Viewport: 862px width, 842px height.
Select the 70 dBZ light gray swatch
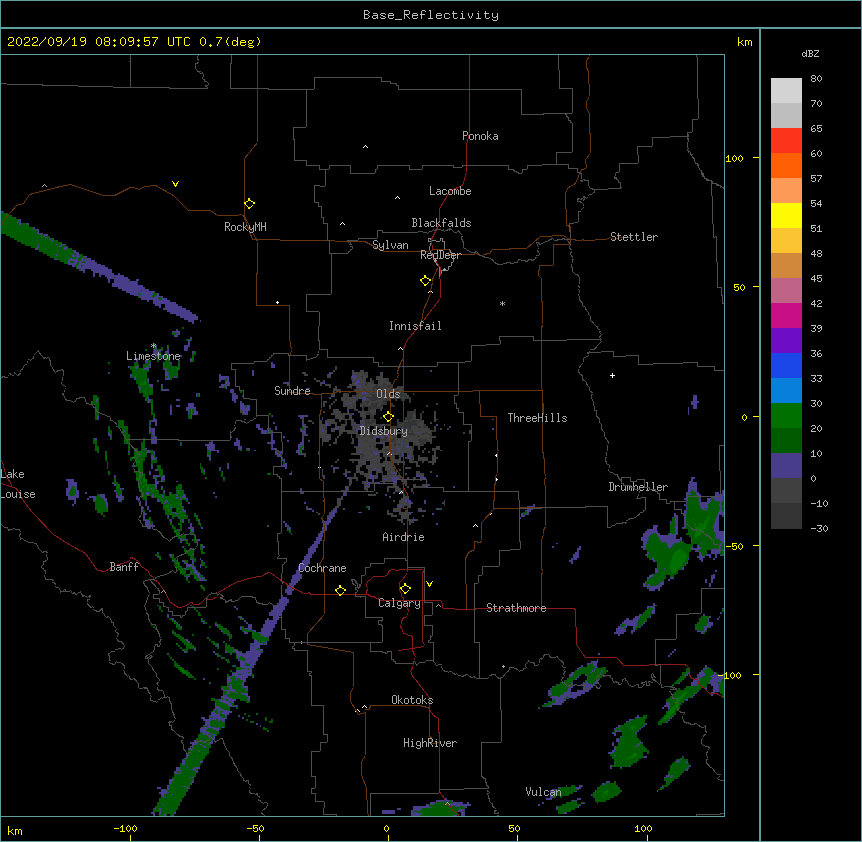786,90
